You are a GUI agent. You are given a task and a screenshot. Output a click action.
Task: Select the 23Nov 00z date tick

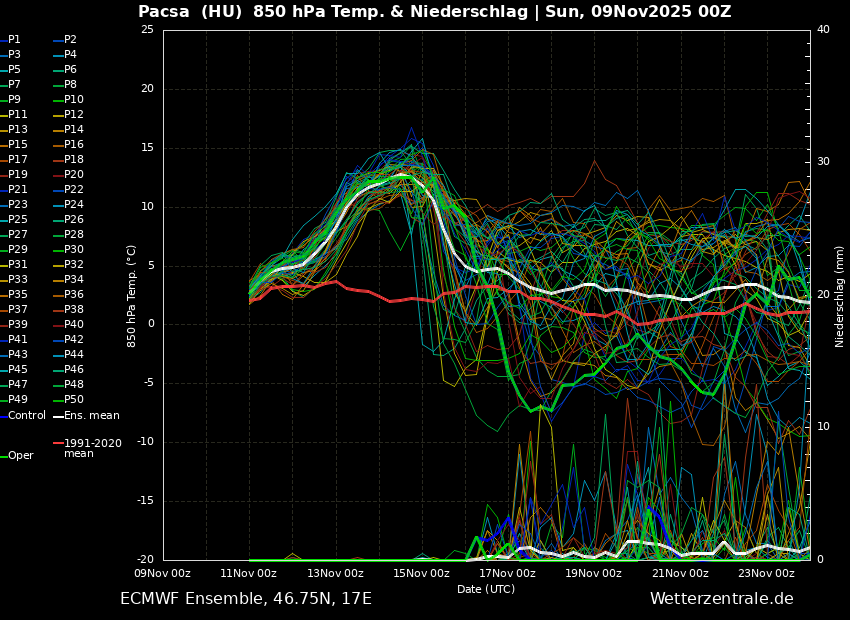click(x=766, y=573)
